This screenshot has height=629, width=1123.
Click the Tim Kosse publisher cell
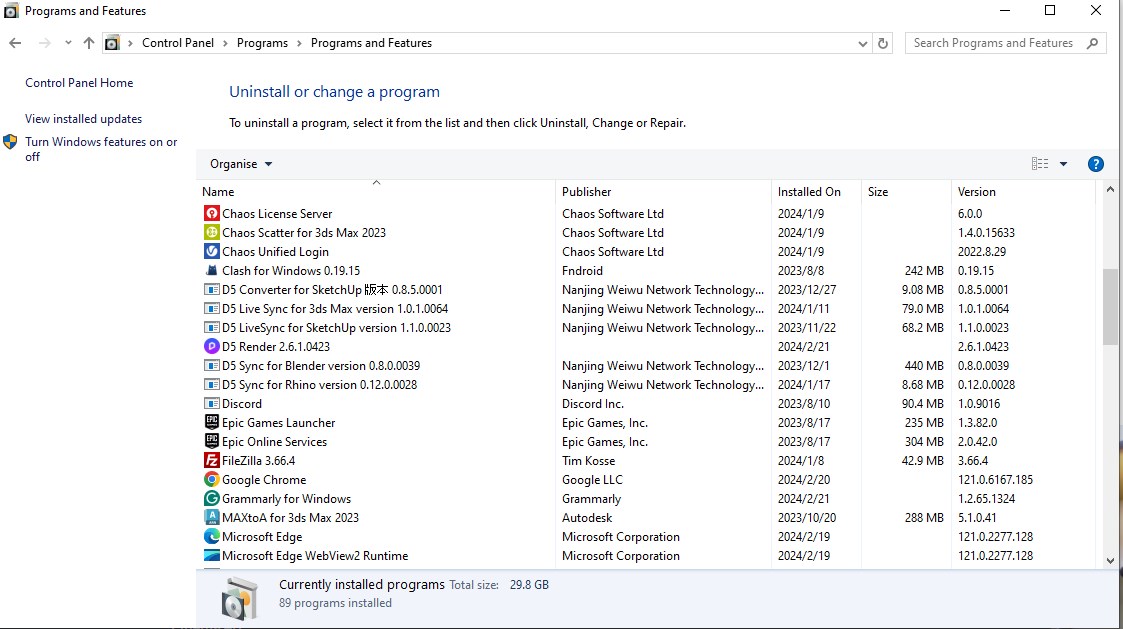pos(588,461)
